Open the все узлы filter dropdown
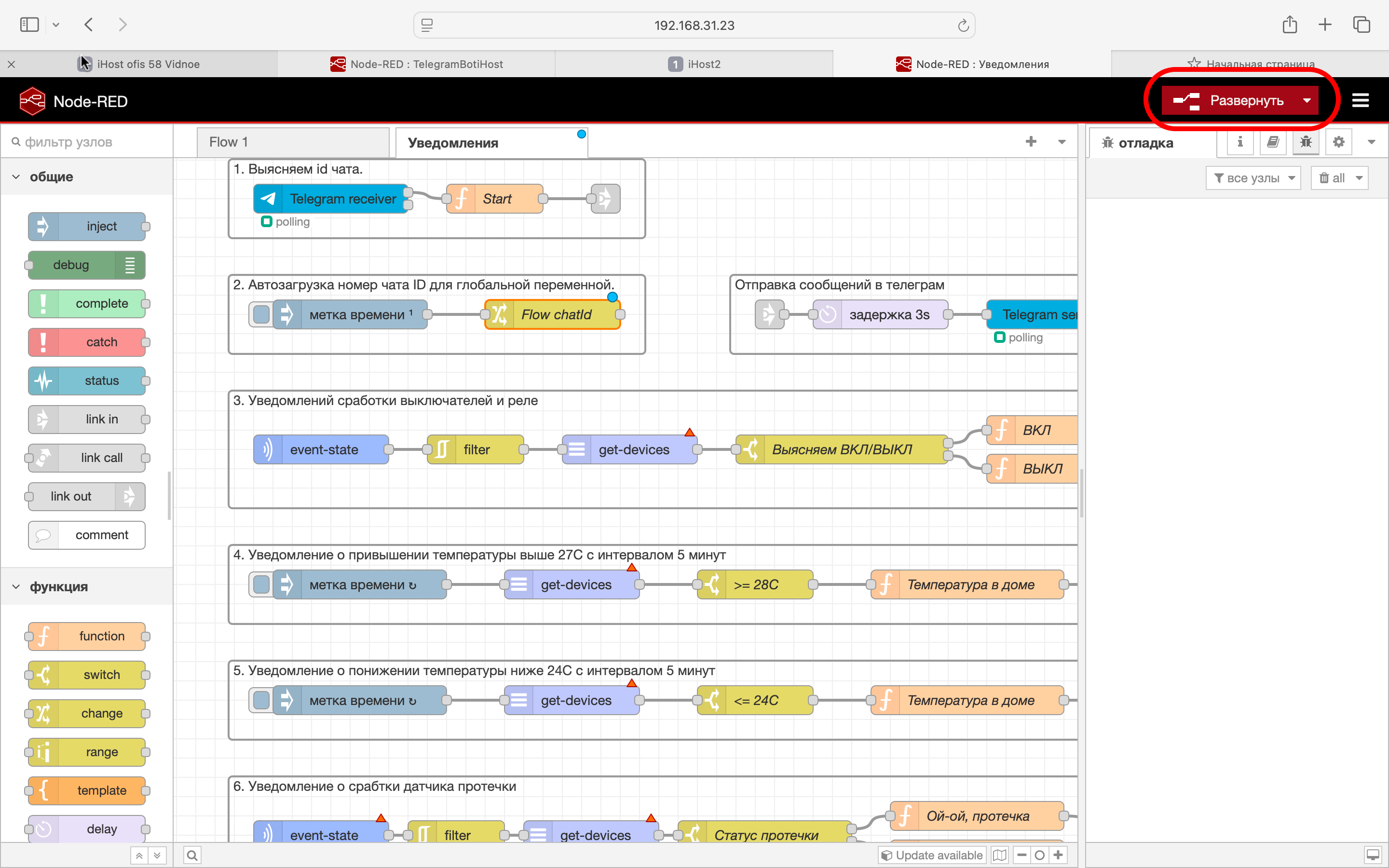This screenshot has width=1389, height=868. tap(1253, 178)
